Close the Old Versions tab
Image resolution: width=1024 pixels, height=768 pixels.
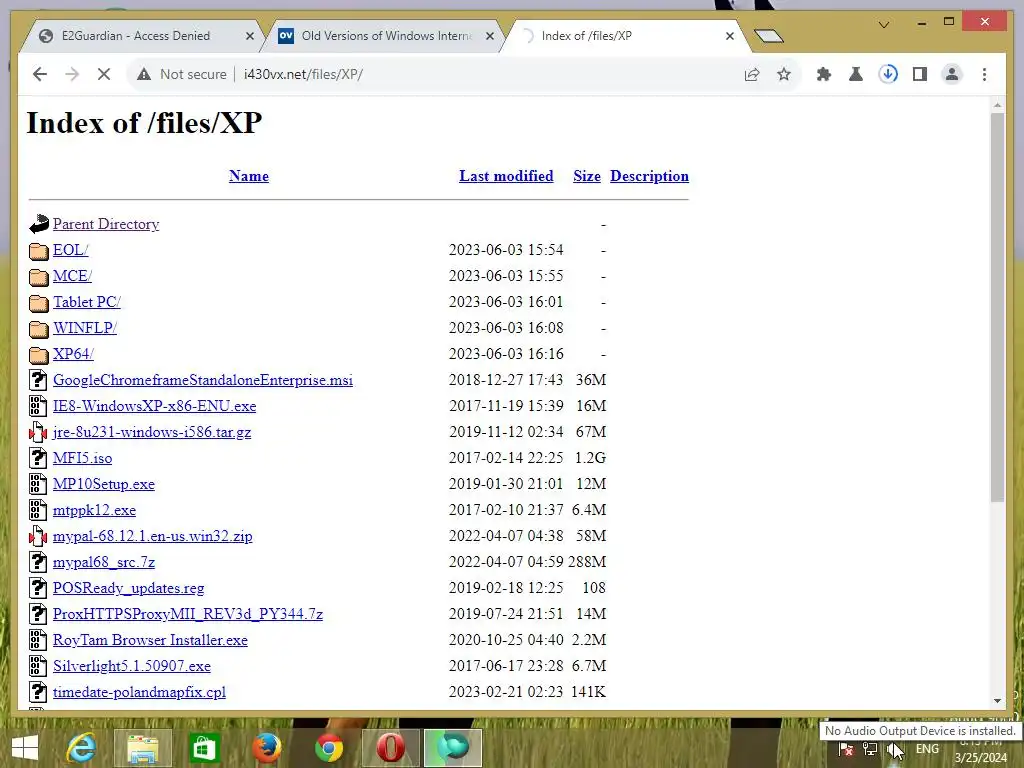(490, 36)
